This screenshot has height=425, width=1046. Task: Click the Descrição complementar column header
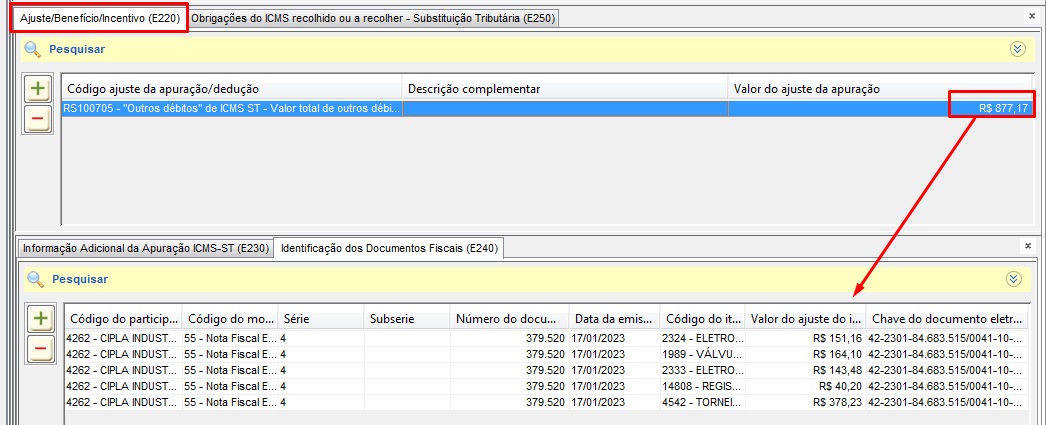(565, 89)
